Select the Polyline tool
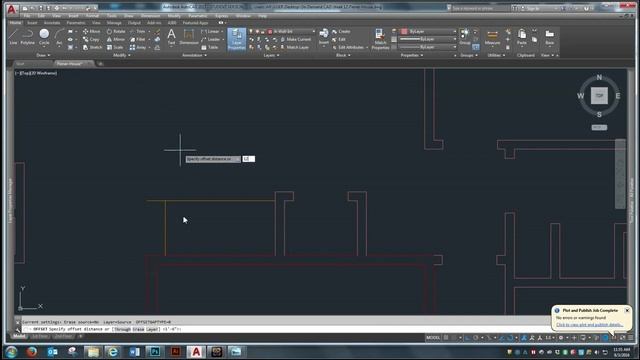 27,36
